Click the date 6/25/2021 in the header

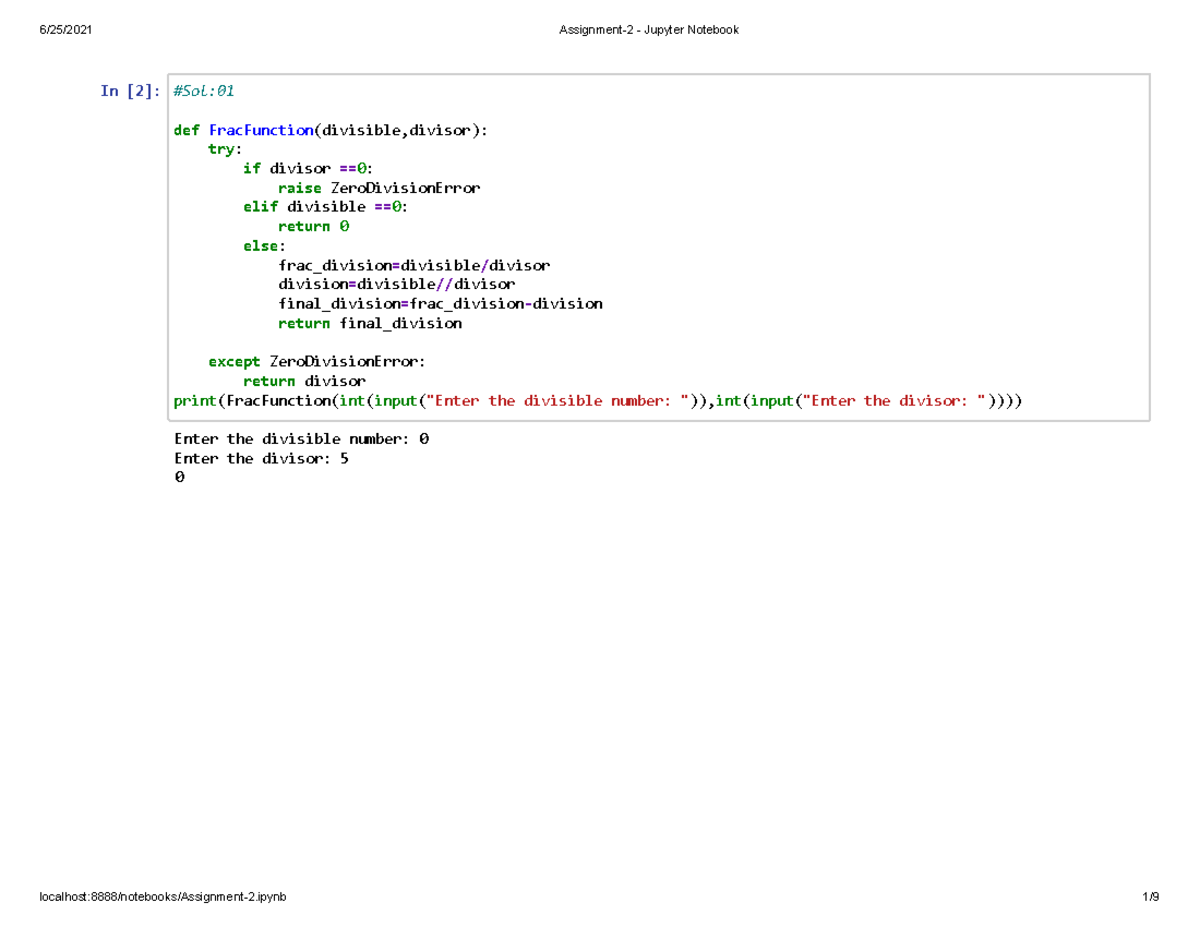pyautogui.click(x=63, y=29)
